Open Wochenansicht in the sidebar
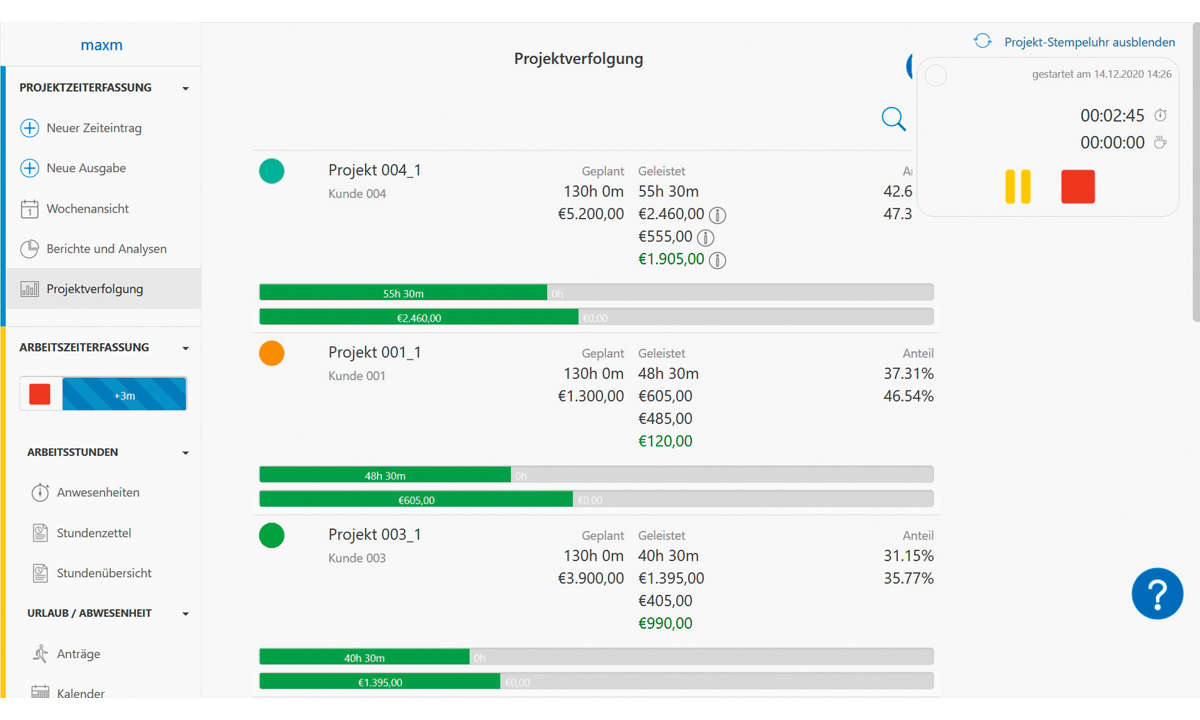This screenshot has width=1200, height=720. pos(87,209)
